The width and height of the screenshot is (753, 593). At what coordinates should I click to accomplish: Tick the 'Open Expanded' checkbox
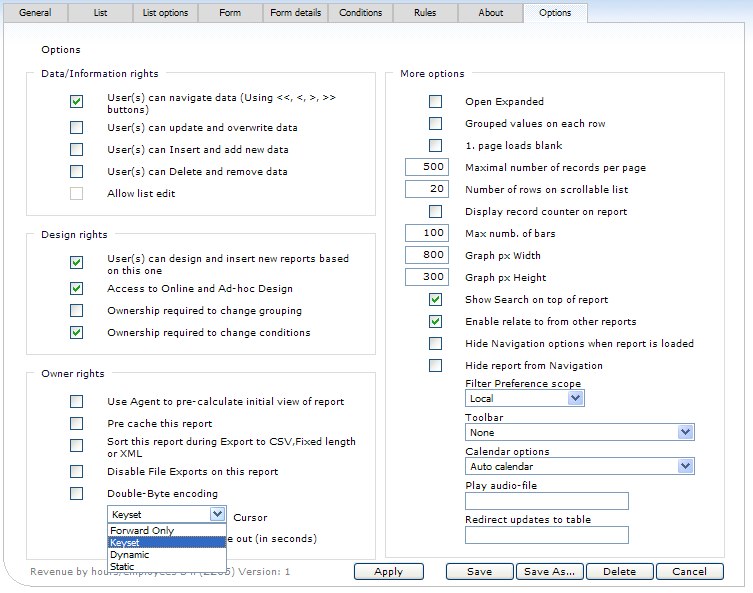click(435, 102)
